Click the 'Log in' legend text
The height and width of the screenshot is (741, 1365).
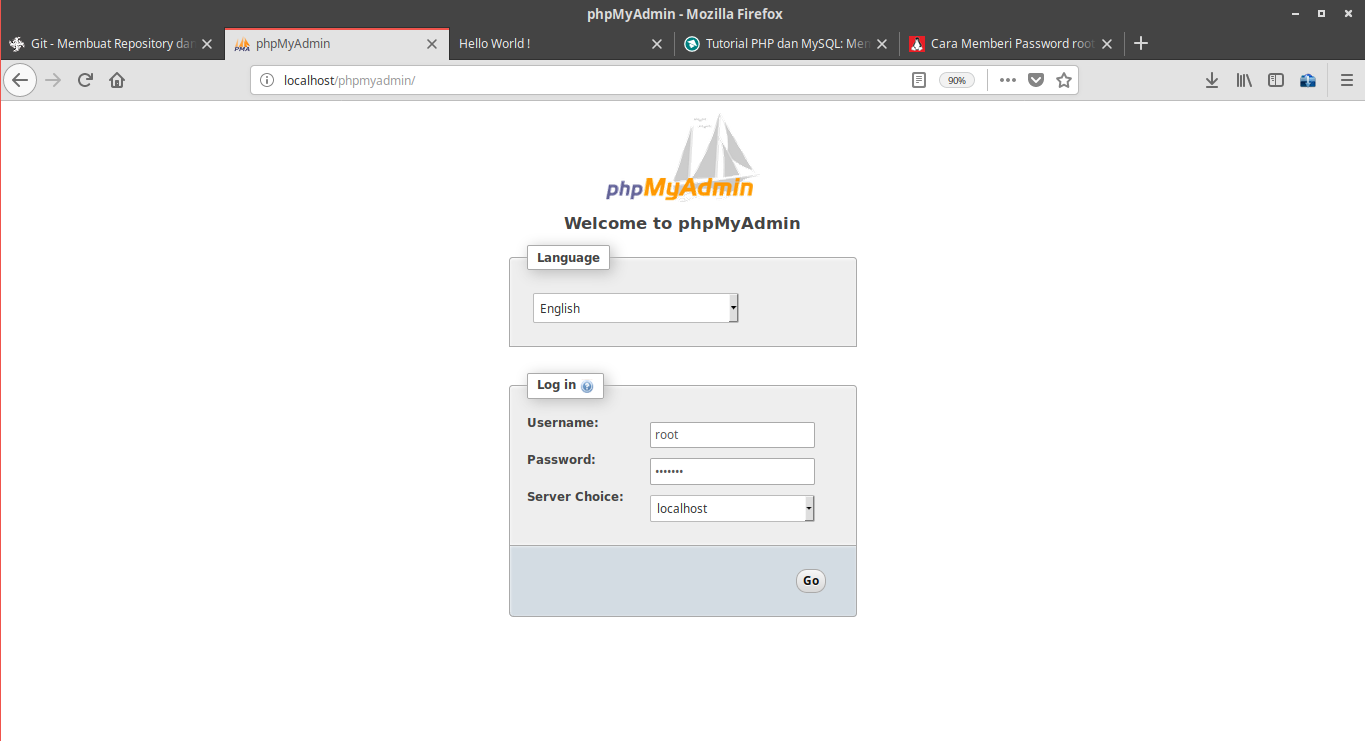[x=557, y=385]
